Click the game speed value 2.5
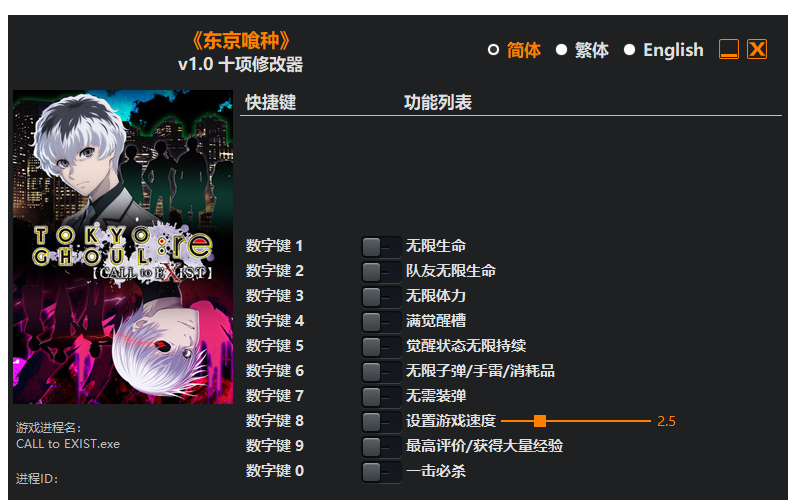The height and width of the screenshot is (500, 798). [x=666, y=421]
